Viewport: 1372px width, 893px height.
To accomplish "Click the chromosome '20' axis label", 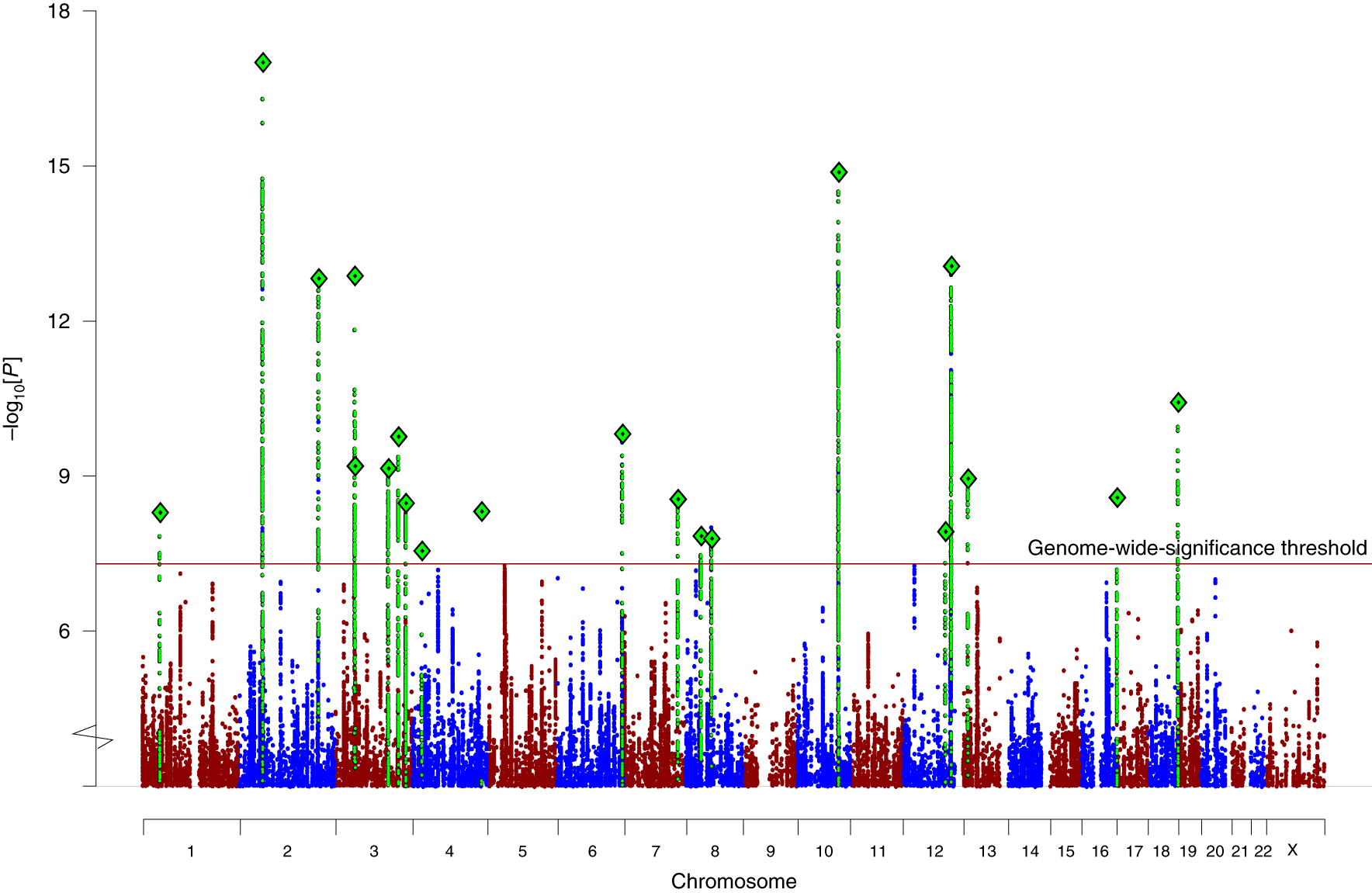I will 1215,852.
